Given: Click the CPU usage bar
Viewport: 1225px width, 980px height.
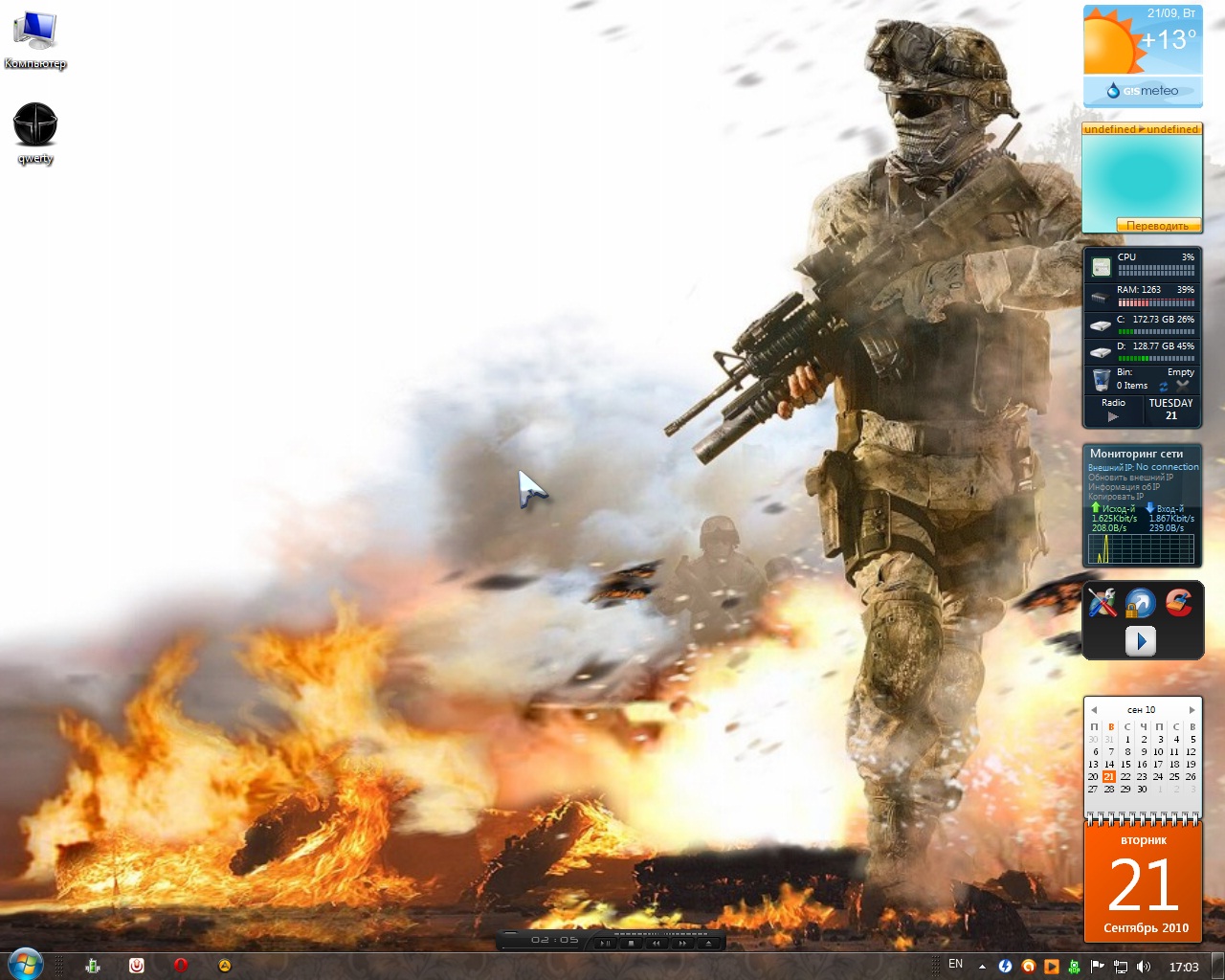Looking at the screenshot, I should 1156,271.
